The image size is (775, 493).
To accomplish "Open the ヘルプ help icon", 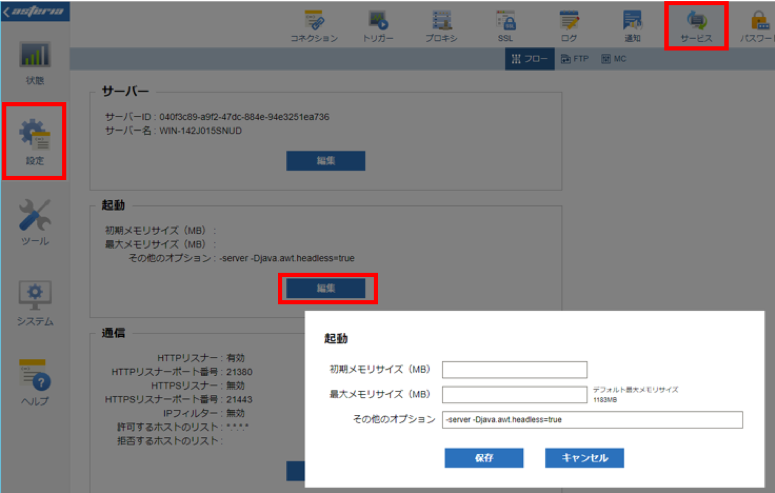I will click(35, 382).
